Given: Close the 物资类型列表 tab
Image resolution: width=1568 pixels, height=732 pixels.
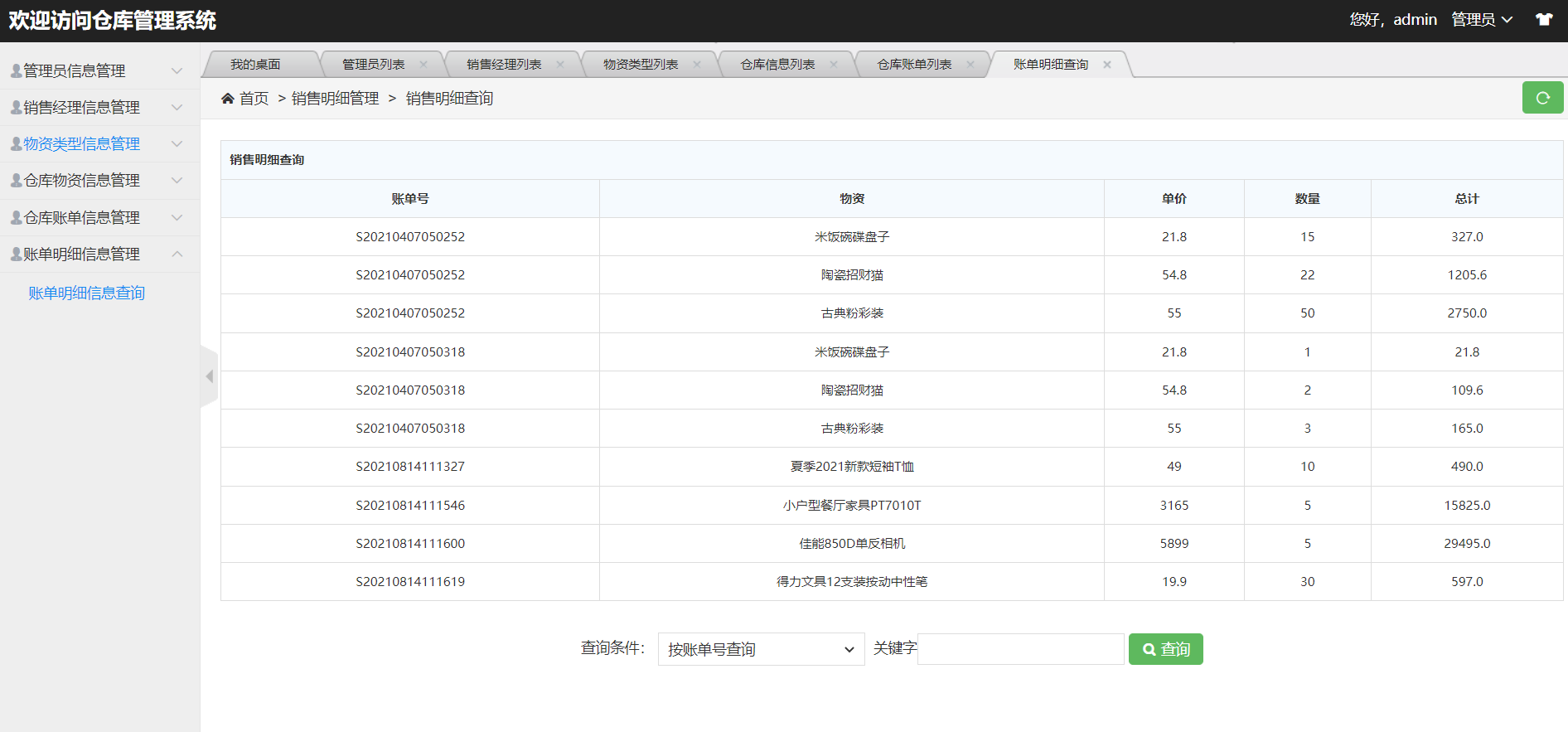Looking at the screenshot, I should 697,65.
